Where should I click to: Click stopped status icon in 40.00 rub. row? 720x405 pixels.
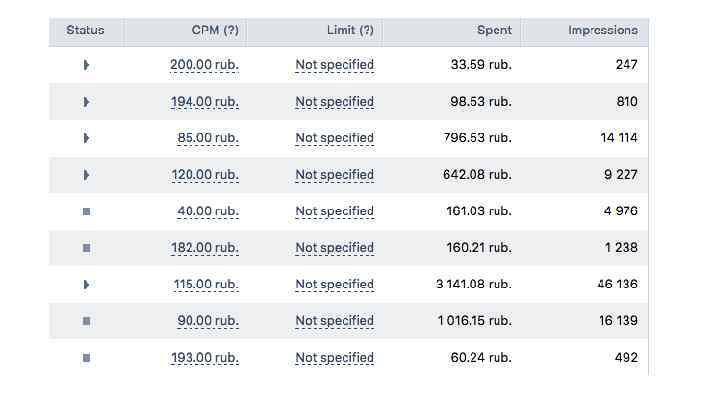(x=86, y=211)
